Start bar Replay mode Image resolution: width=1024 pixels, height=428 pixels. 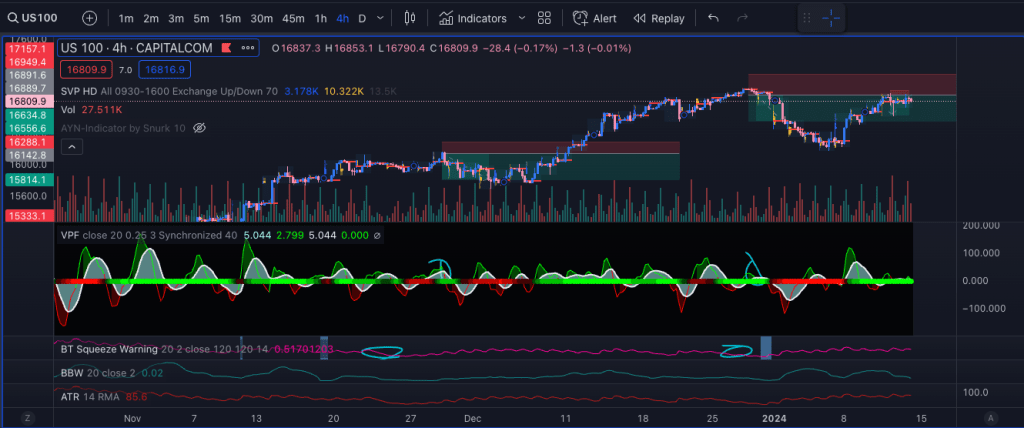tap(659, 18)
